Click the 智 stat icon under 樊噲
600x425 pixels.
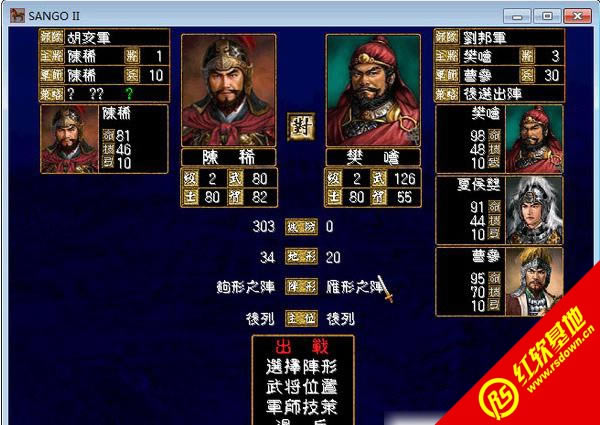point(380,197)
